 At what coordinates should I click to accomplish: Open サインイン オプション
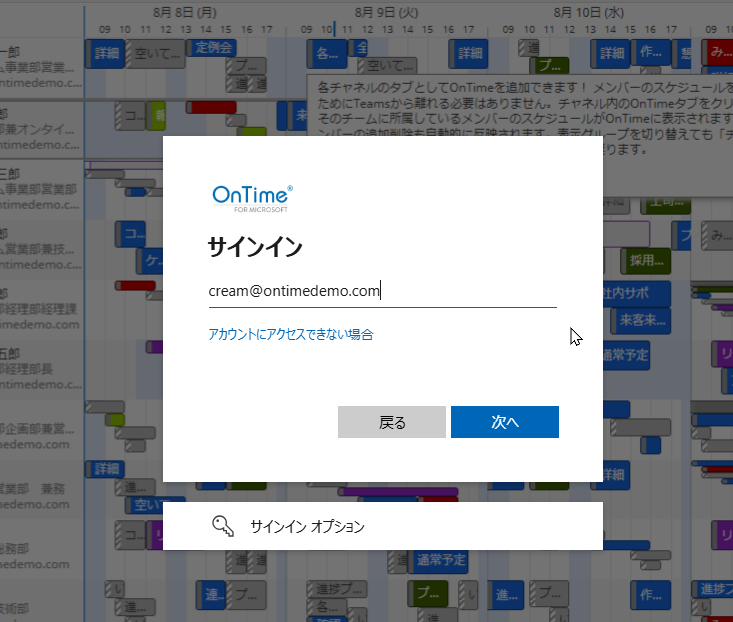pos(383,526)
